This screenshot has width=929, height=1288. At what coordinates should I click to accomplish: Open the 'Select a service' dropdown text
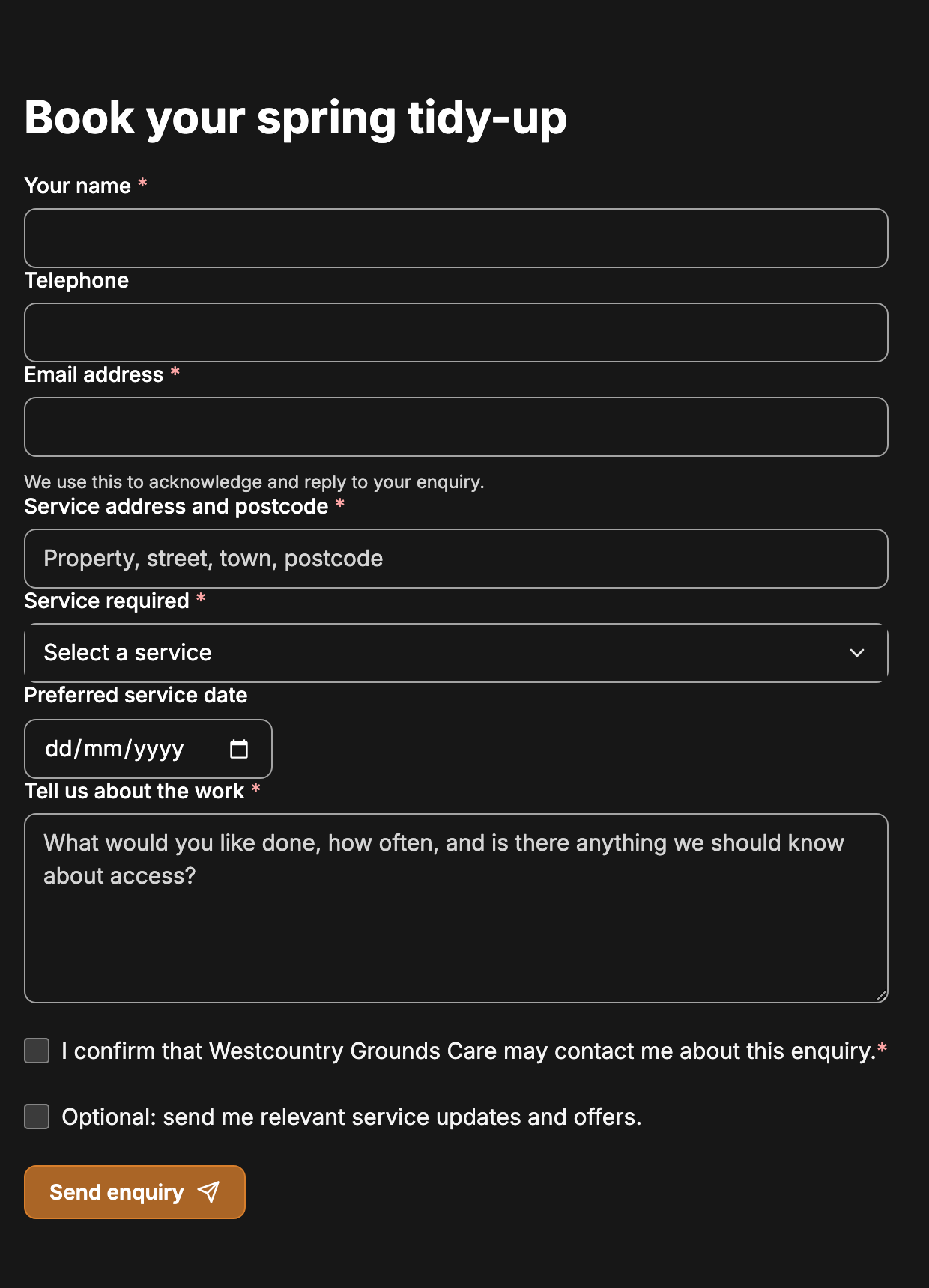click(x=127, y=653)
